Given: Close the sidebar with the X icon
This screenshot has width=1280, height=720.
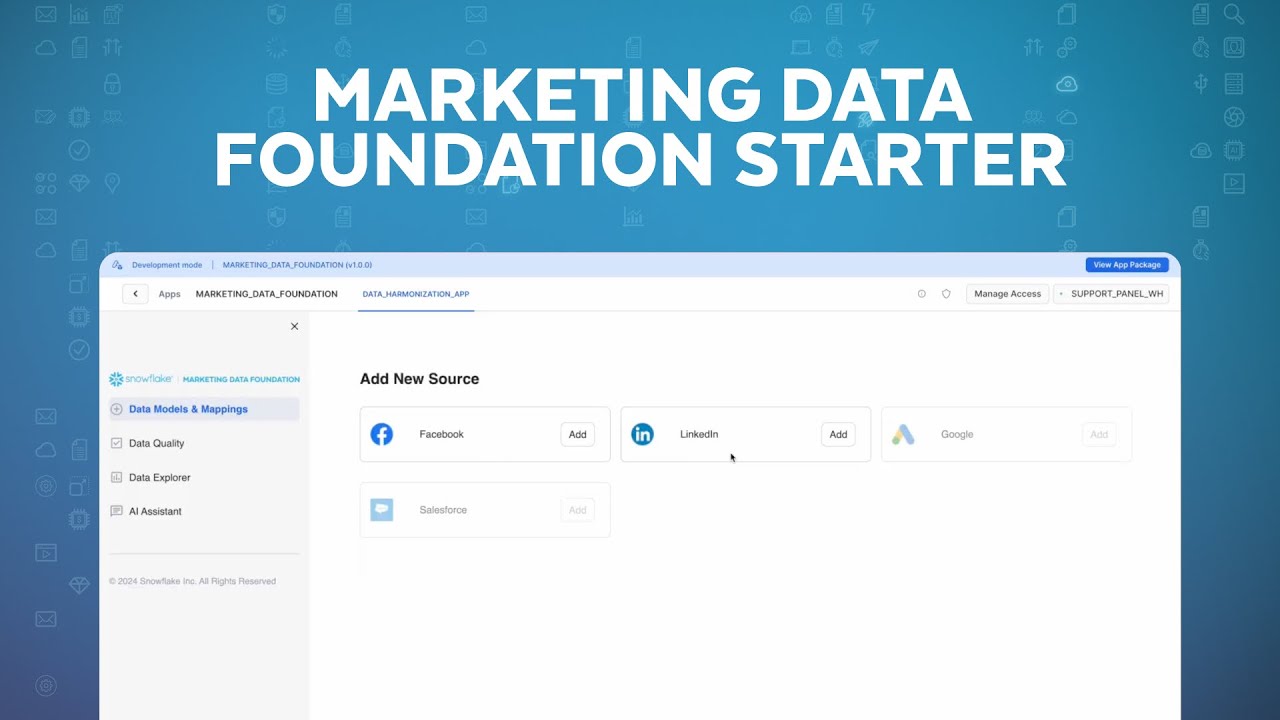Looking at the screenshot, I should 294,326.
